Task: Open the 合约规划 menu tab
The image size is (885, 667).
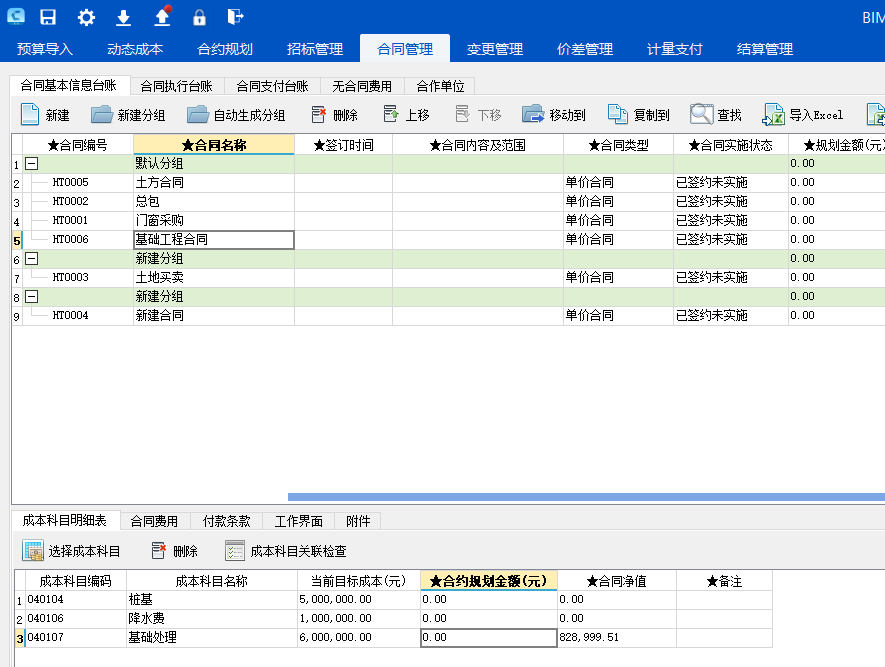Action: (225, 49)
